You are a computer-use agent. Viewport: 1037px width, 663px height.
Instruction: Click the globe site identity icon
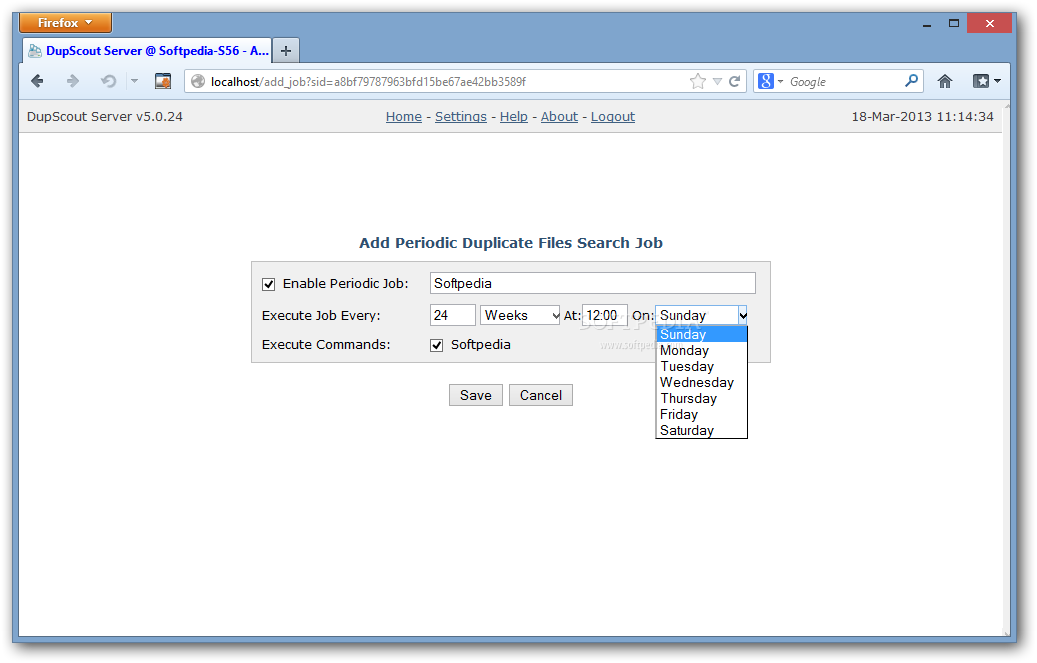[x=197, y=81]
